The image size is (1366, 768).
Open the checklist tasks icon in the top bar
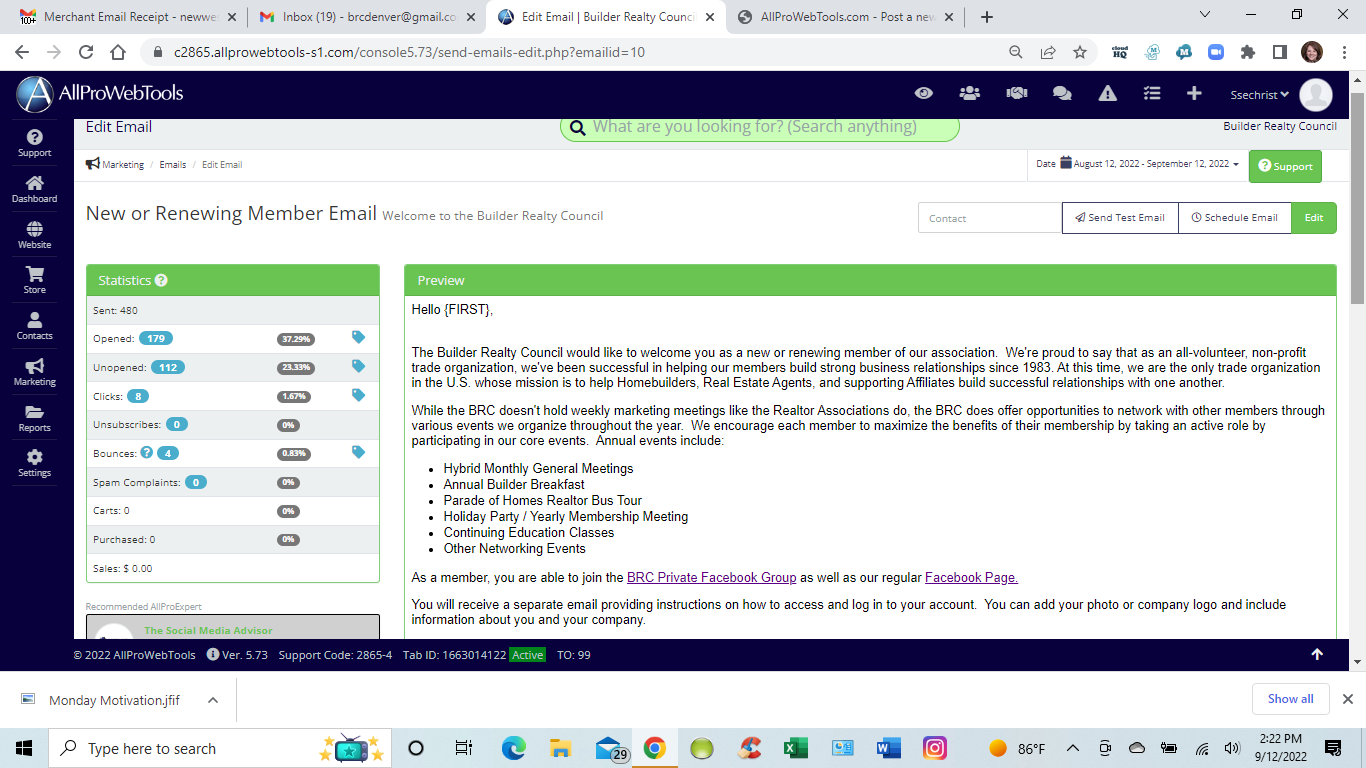pyautogui.click(x=1152, y=93)
